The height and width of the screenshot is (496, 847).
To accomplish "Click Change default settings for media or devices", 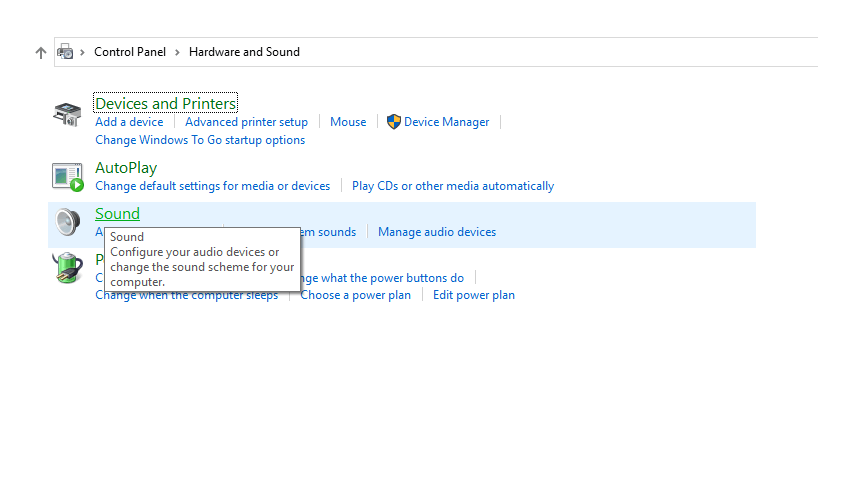I will point(212,186).
